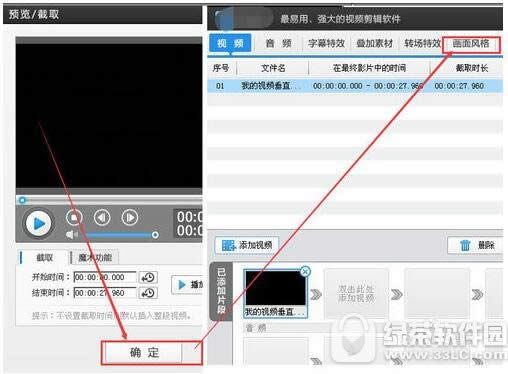Step to next frame icon
Image resolution: width=508 pixels, height=374 pixels.
coord(129,218)
